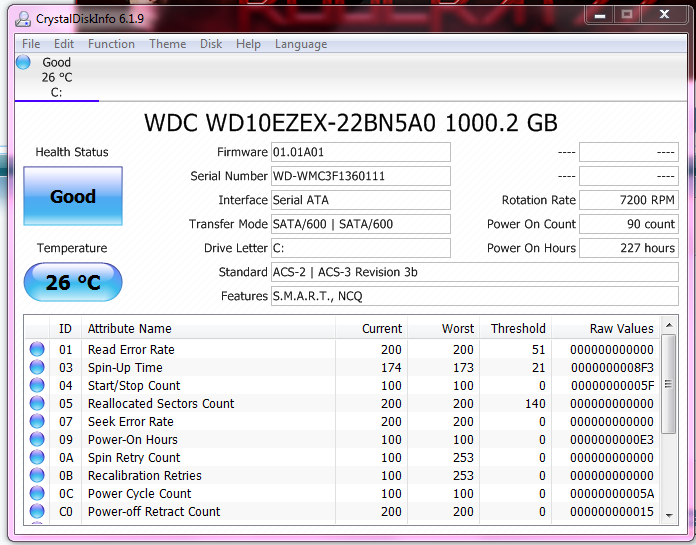Screen dimensions: 696x545
Task: Open the Language menu
Action: point(301,44)
